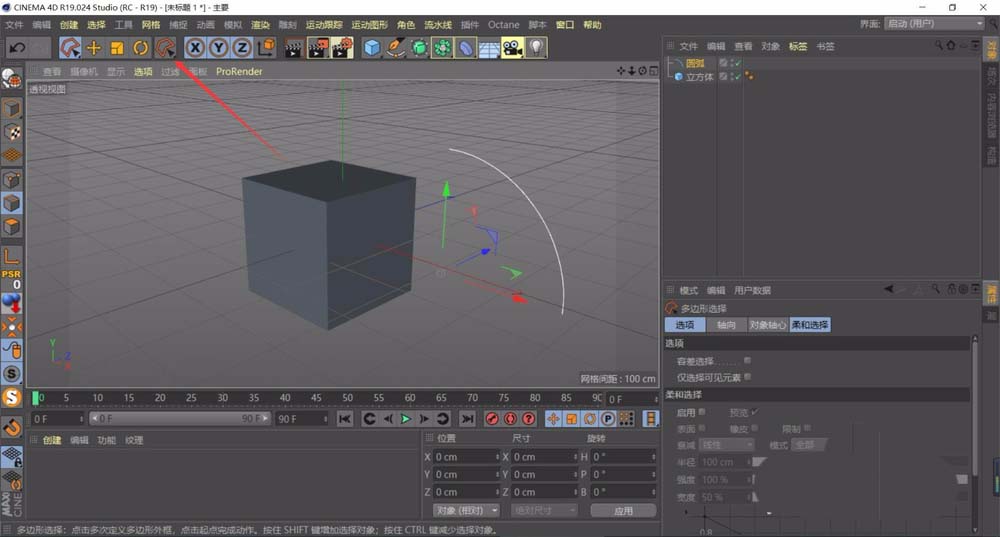Click the Snap magnet icon
This screenshot has width=1000, height=537.
pyautogui.click(x=11, y=427)
